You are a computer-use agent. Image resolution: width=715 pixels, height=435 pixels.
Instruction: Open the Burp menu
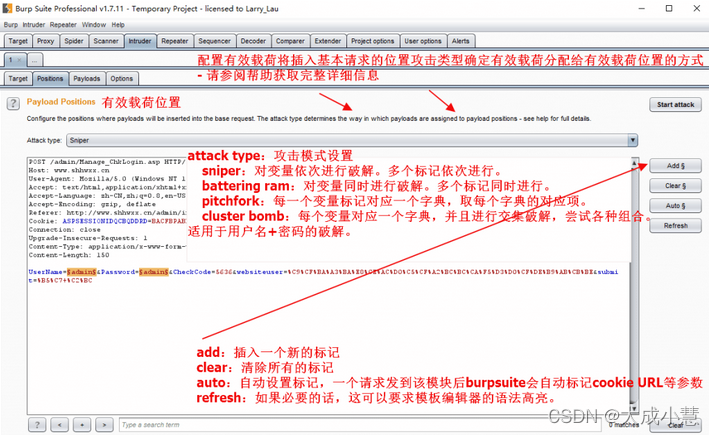coord(10,25)
